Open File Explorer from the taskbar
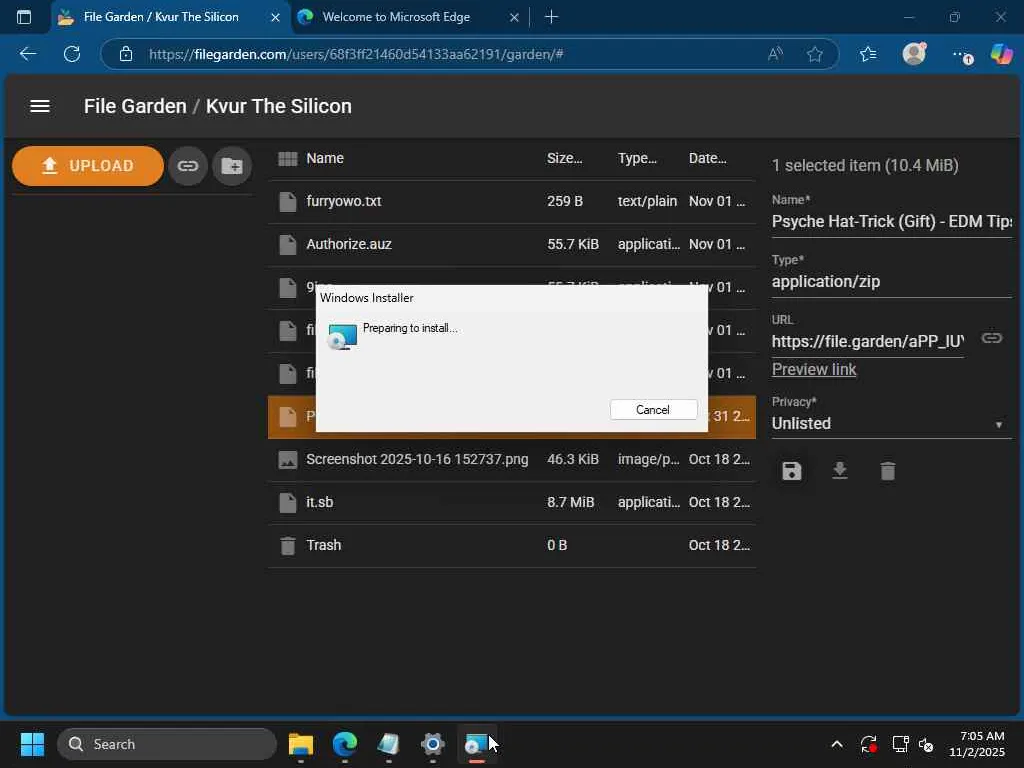The height and width of the screenshot is (768, 1024). click(x=301, y=744)
